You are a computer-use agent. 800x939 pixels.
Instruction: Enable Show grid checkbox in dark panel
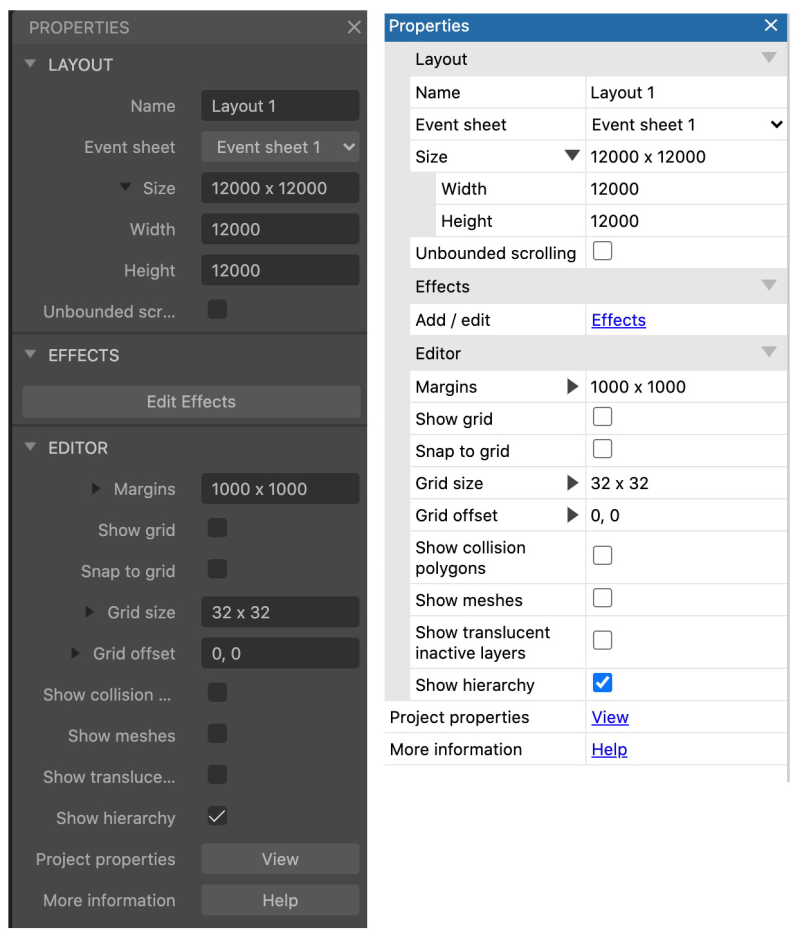pos(217,528)
